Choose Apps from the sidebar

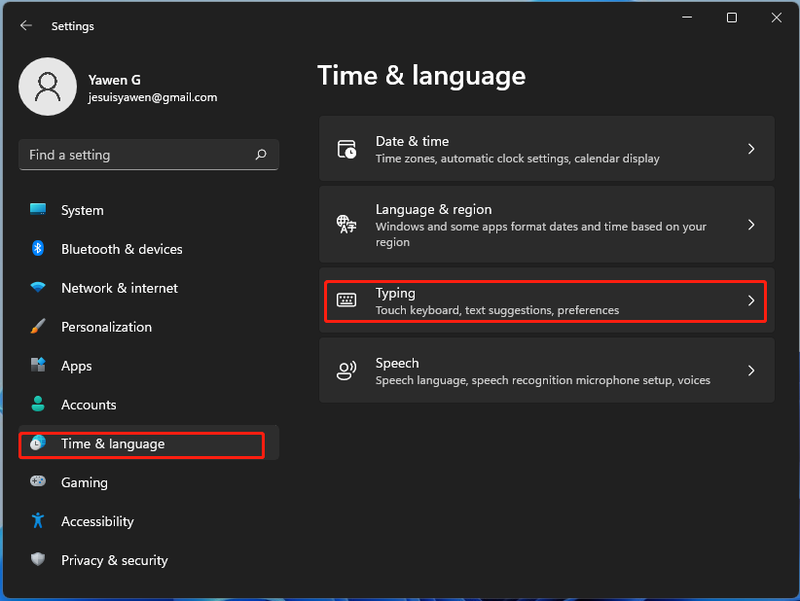pyautogui.click(x=148, y=366)
